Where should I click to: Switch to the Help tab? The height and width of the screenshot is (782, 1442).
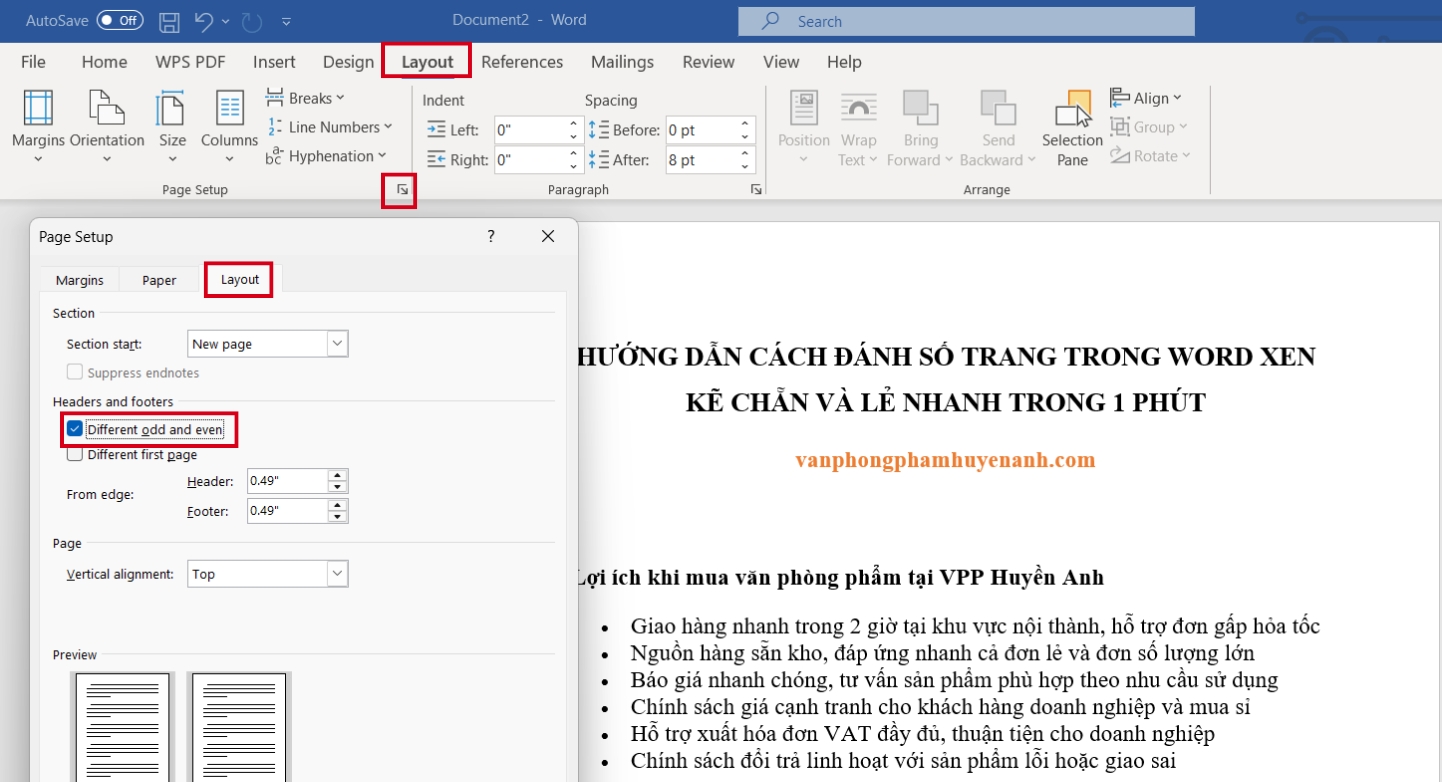(844, 62)
